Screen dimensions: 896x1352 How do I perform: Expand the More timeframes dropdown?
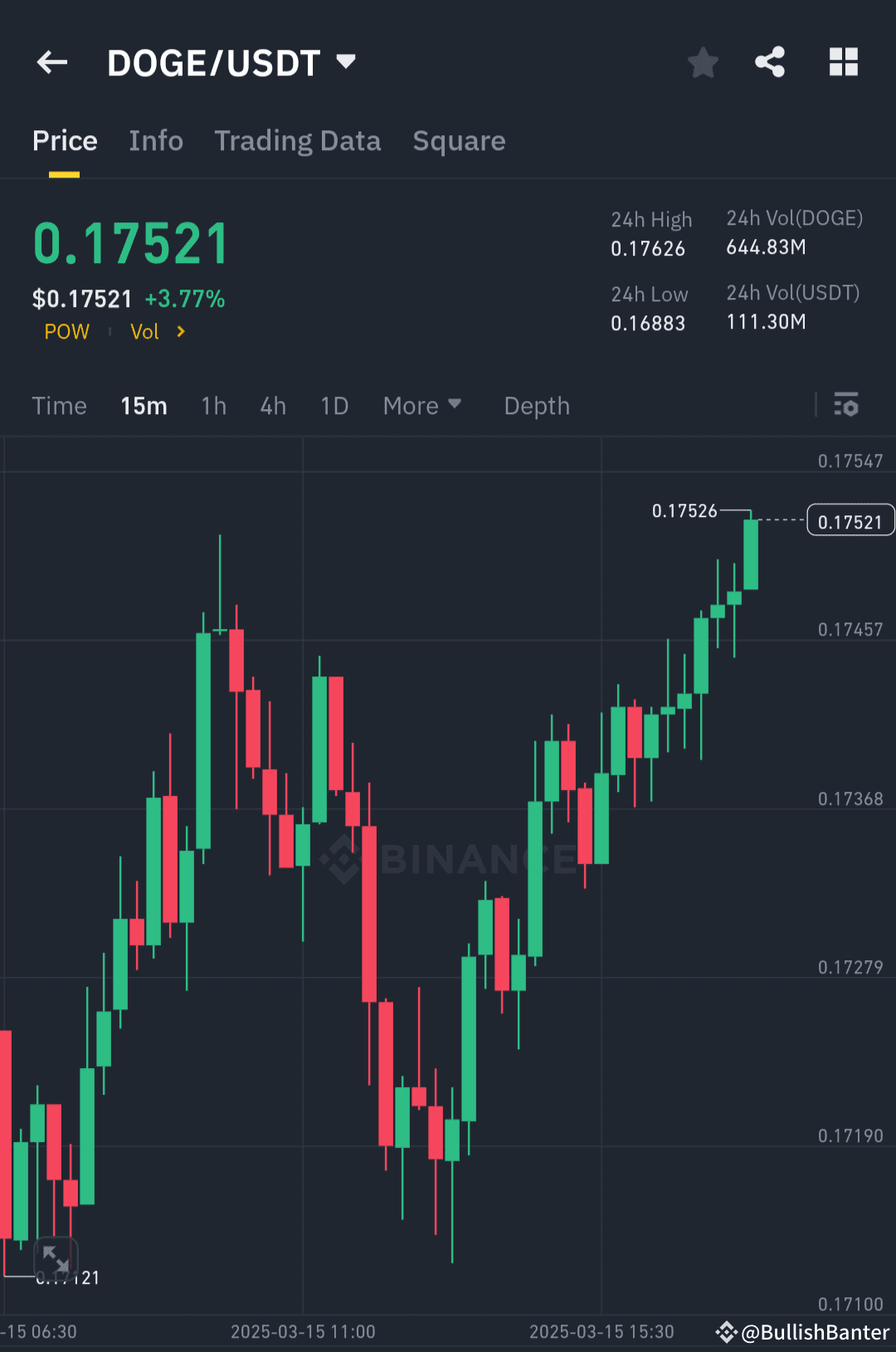click(x=421, y=406)
